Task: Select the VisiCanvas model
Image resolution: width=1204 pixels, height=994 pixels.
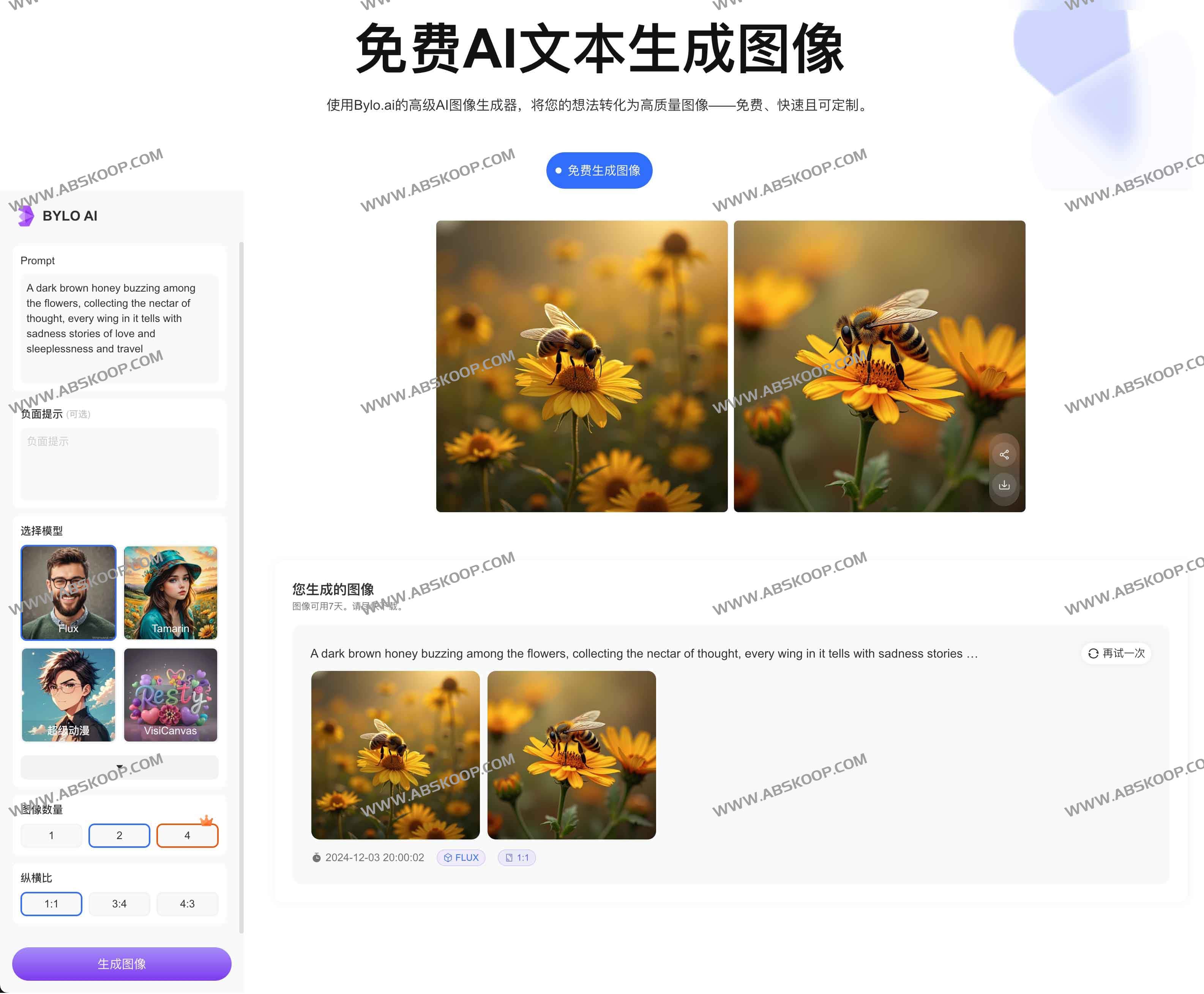Action: pos(170,695)
